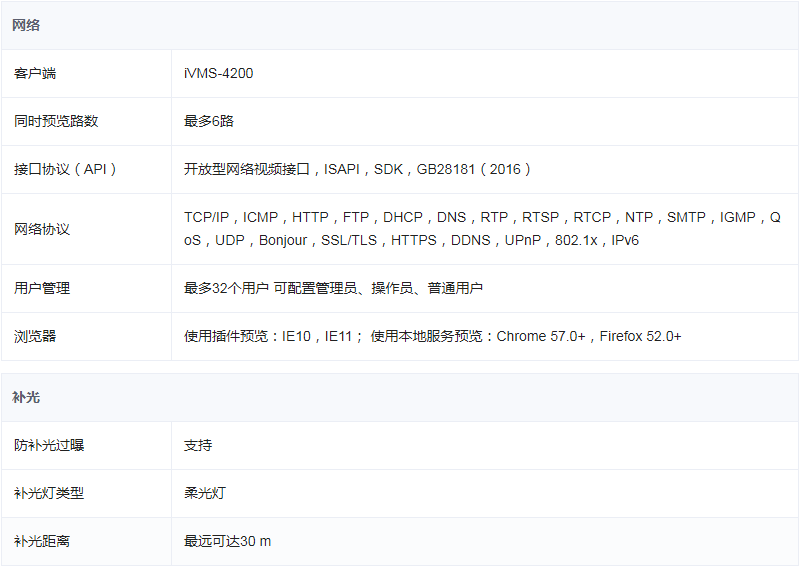Screen dimensions: 800x568
Task: Click the iVMS-4200 value
Action: [218, 73]
